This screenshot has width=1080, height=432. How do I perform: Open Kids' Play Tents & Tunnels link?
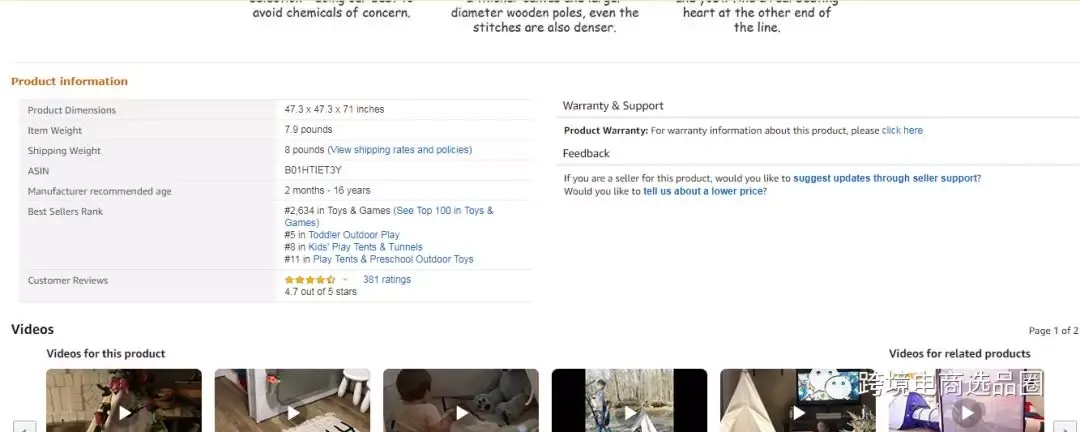366,247
